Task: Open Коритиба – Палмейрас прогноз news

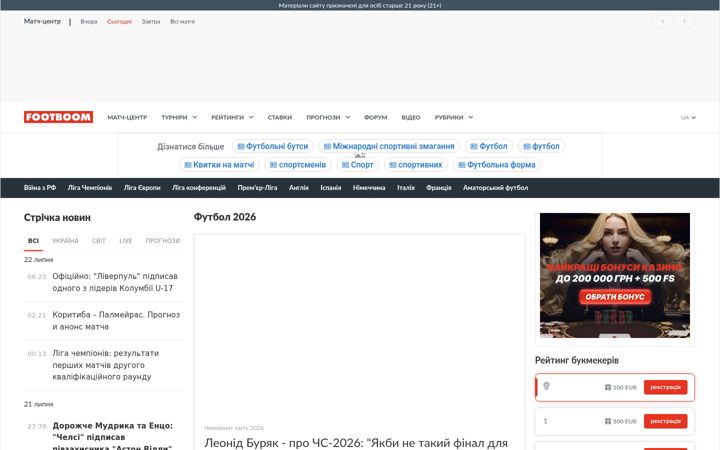Action: coord(116,321)
